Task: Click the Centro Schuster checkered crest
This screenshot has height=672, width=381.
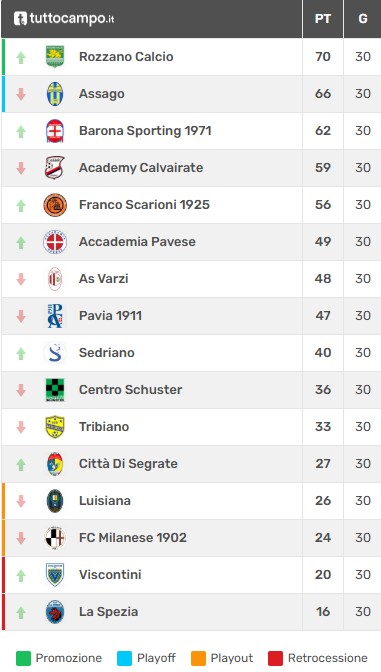Action: click(x=55, y=390)
